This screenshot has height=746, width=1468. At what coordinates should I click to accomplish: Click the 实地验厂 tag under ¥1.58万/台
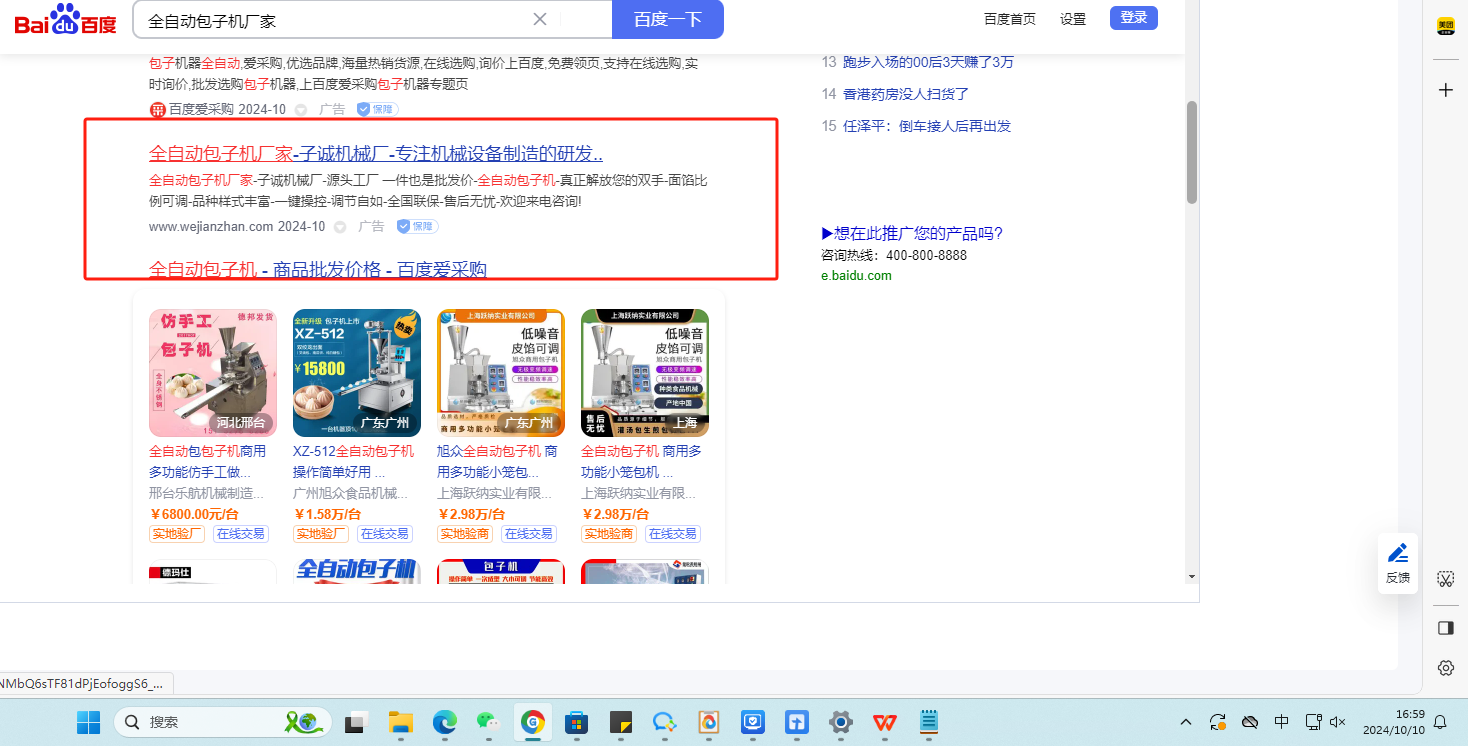(x=321, y=534)
